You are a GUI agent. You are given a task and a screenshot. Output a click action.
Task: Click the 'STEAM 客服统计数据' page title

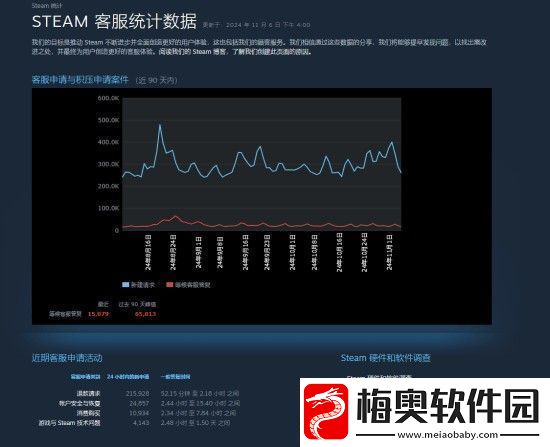tap(114, 21)
